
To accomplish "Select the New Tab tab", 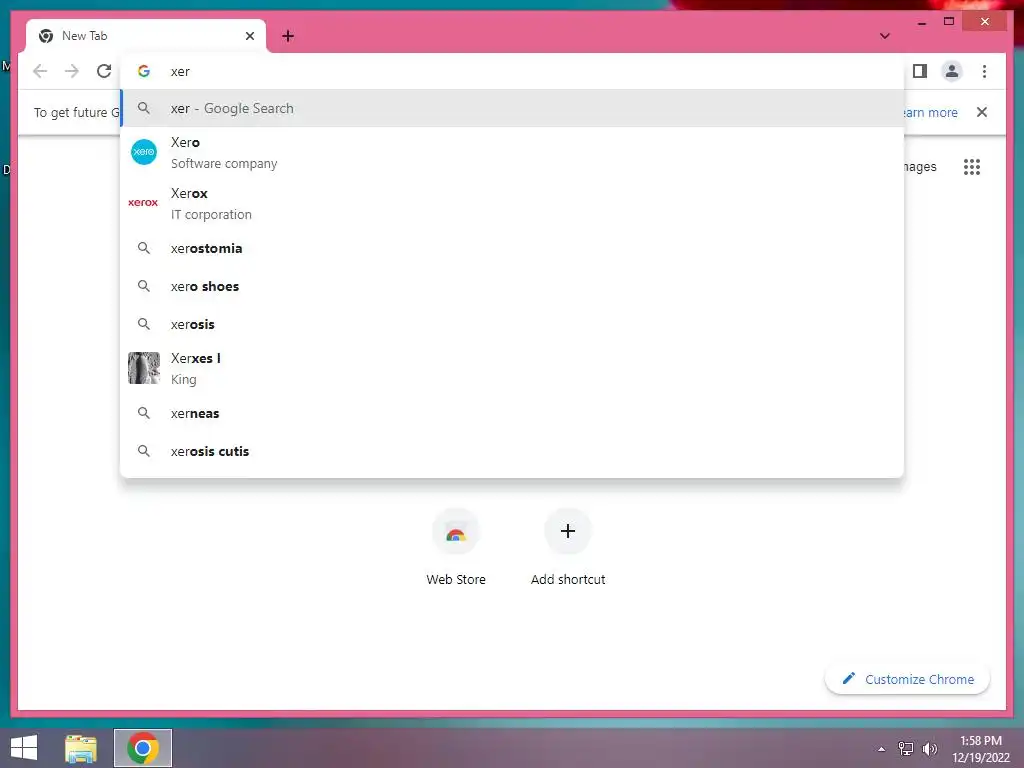I will coord(146,36).
